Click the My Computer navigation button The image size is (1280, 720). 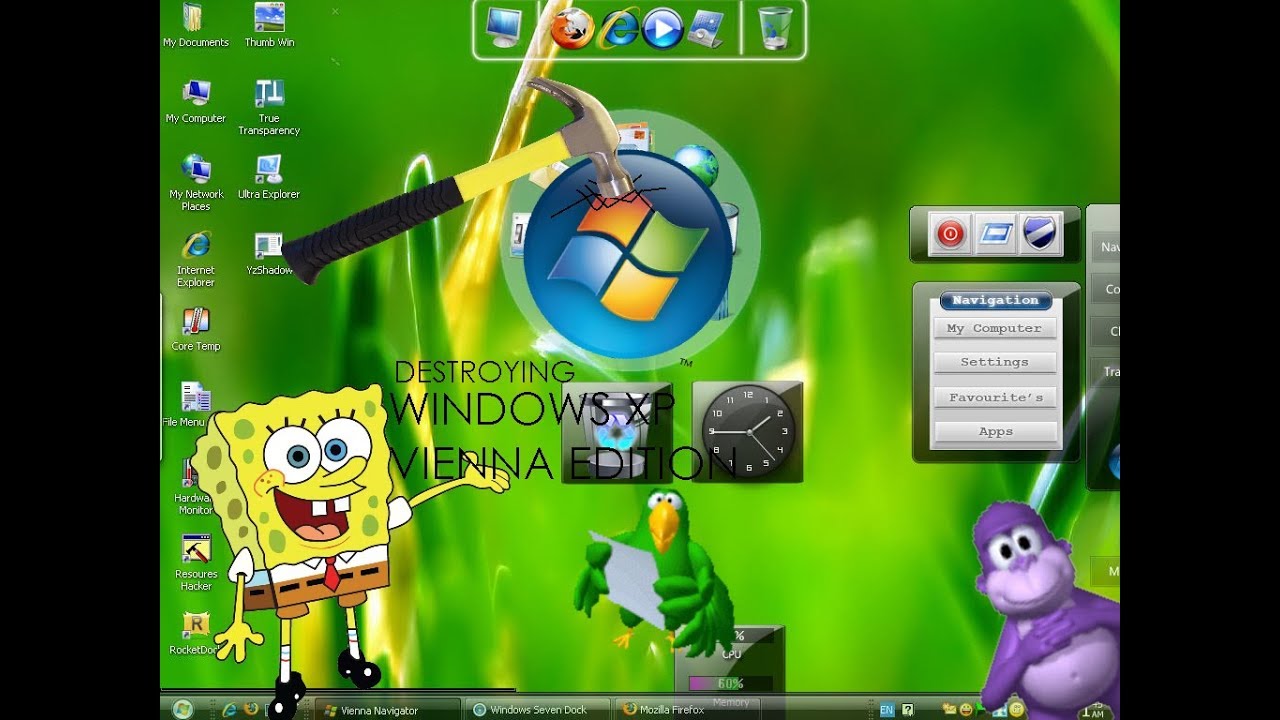coord(995,328)
